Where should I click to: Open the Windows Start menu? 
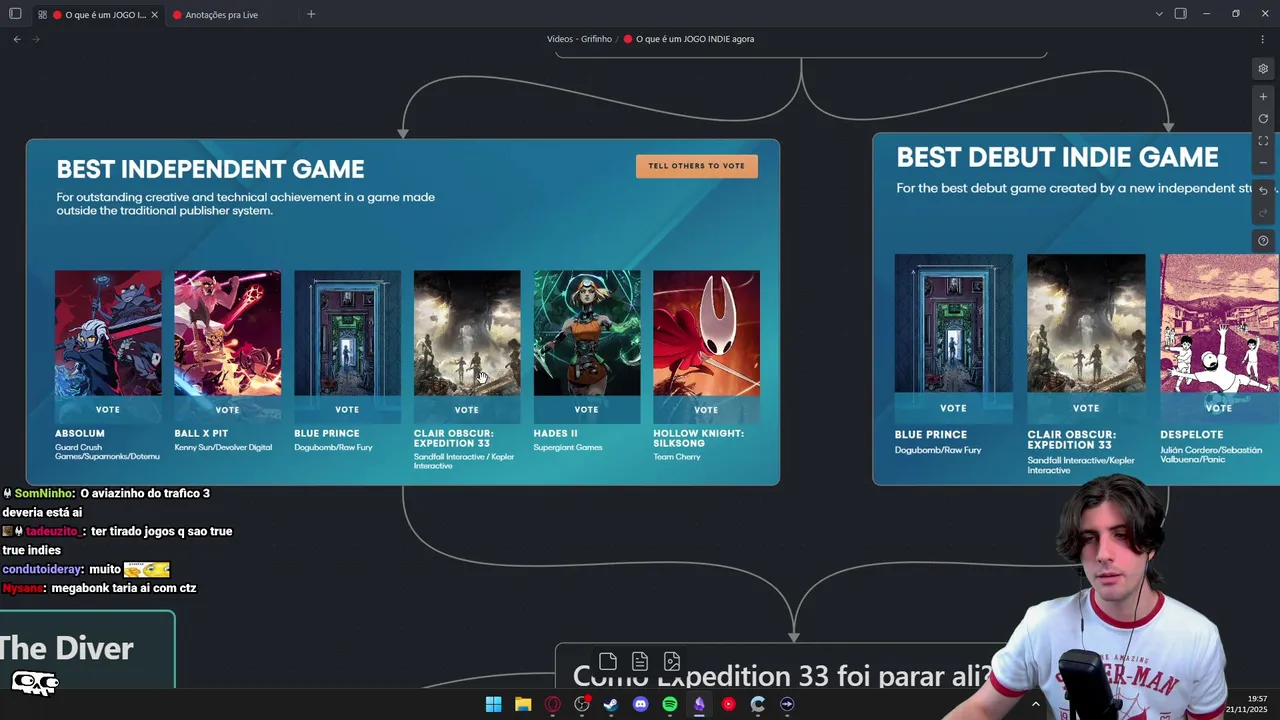coord(493,704)
